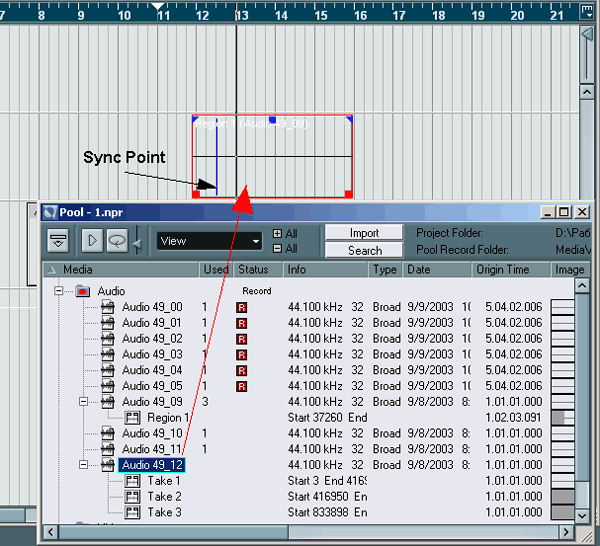This screenshot has width=600, height=546.
Task: Sort by Date column header
Action: point(437,270)
